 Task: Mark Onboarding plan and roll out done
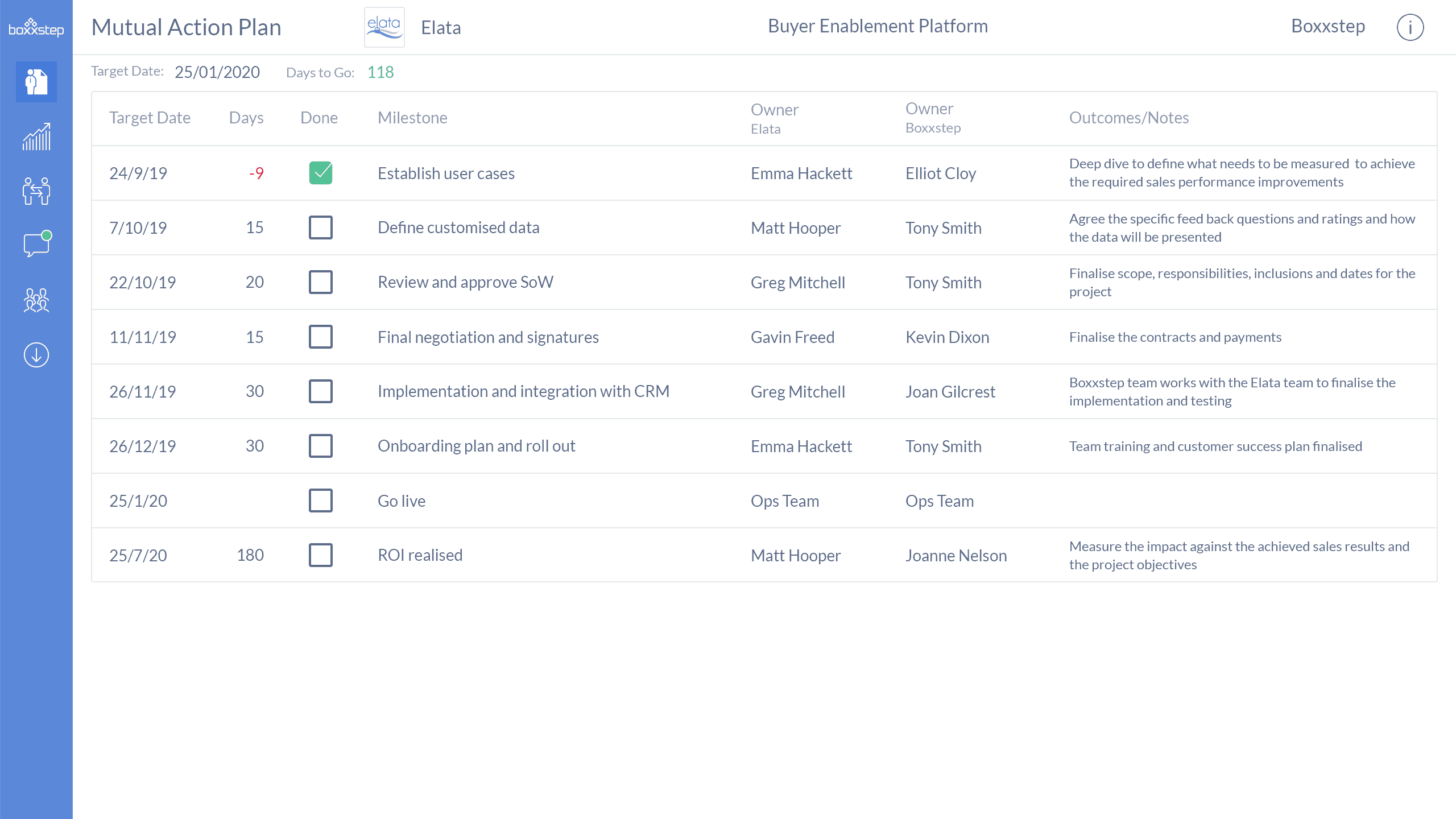point(320,446)
